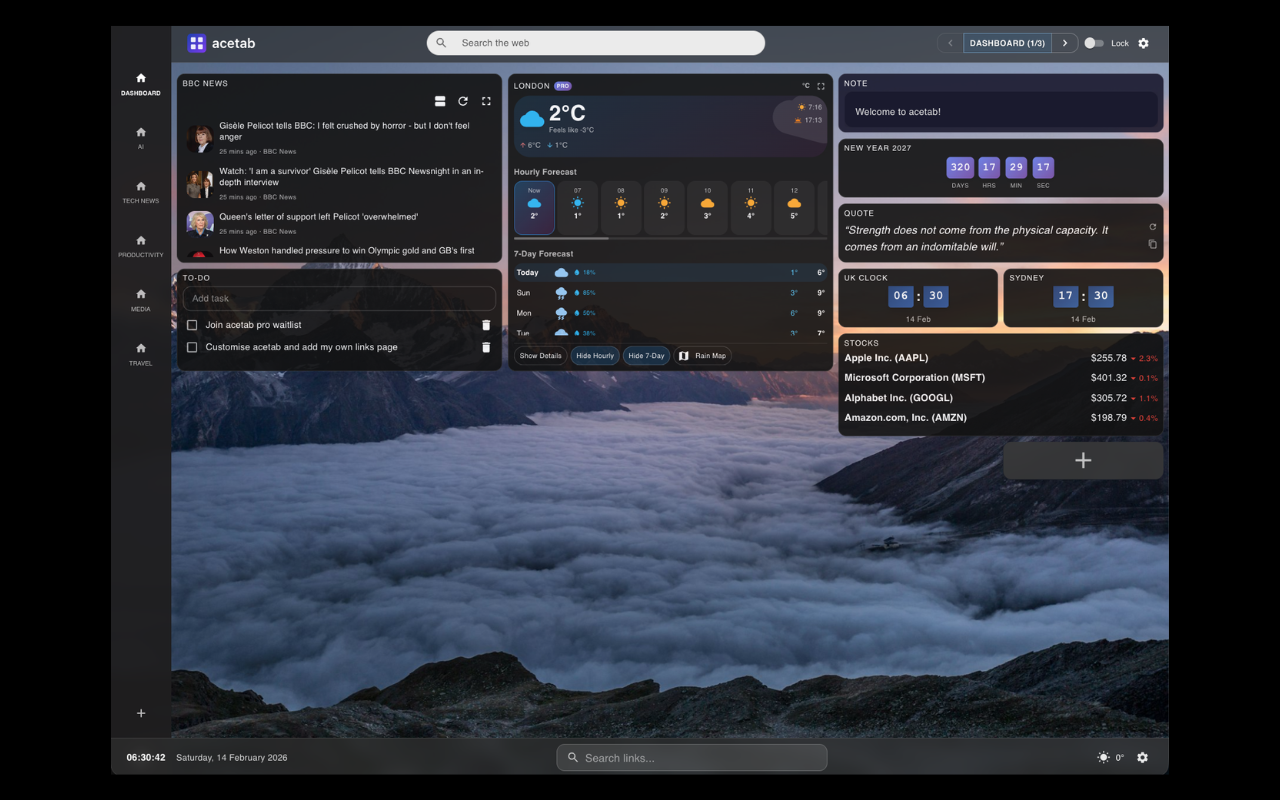Screen dimensions: 1280x800
Task: Click the sun weather icon in bottom bar
Action: tap(1103, 757)
